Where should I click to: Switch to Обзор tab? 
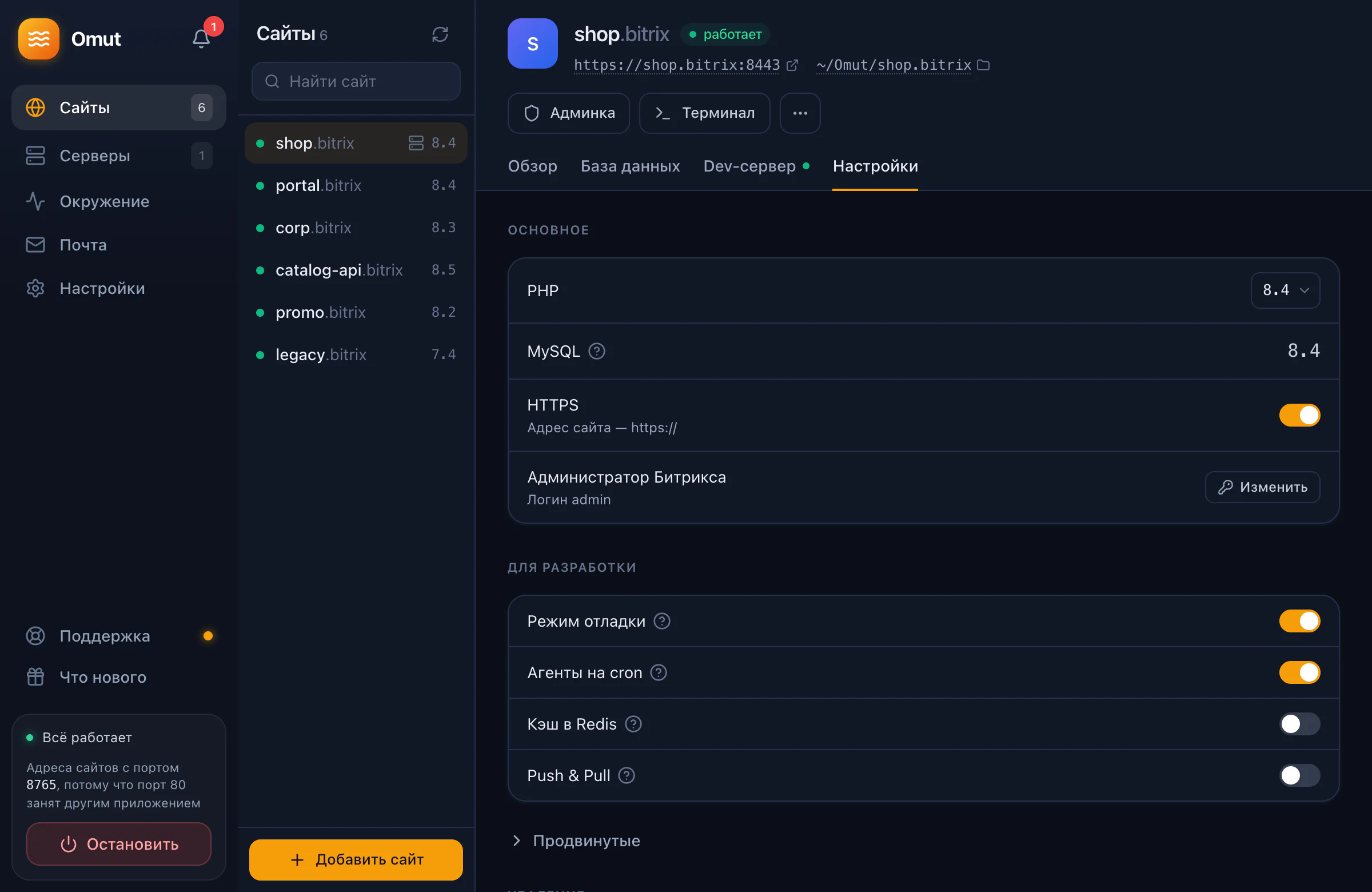point(532,166)
